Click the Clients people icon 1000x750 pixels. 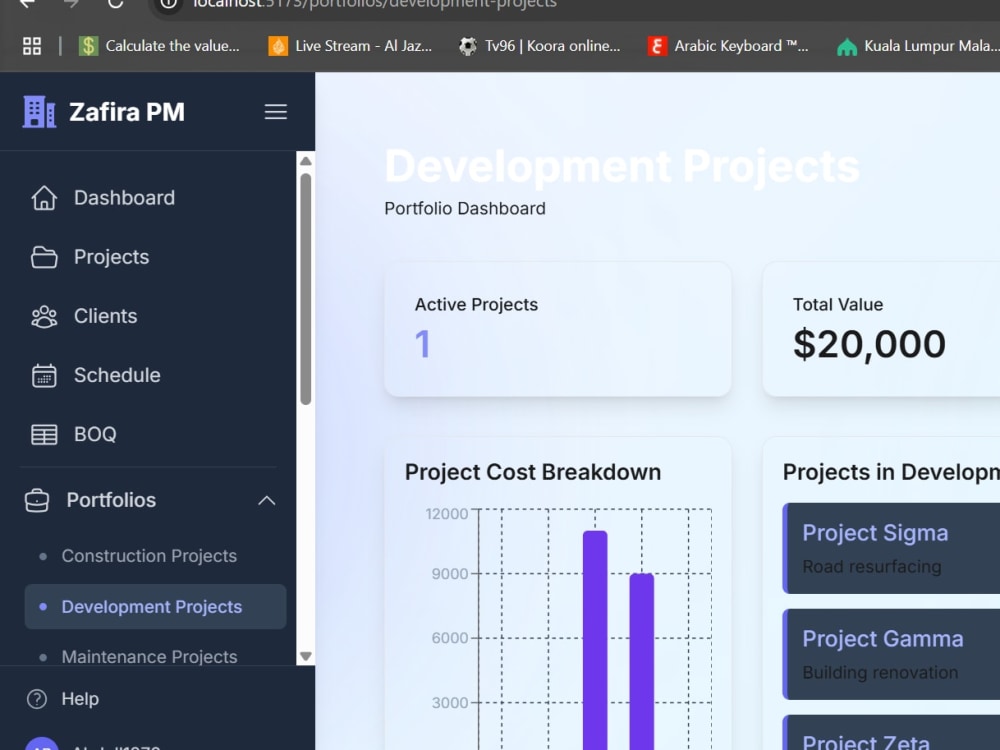coord(44,316)
